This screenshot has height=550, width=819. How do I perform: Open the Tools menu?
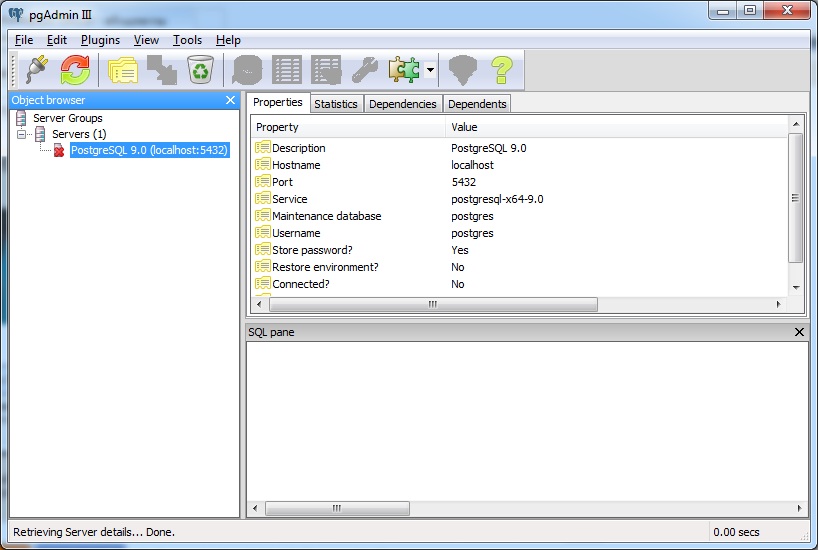pos(188,40)
